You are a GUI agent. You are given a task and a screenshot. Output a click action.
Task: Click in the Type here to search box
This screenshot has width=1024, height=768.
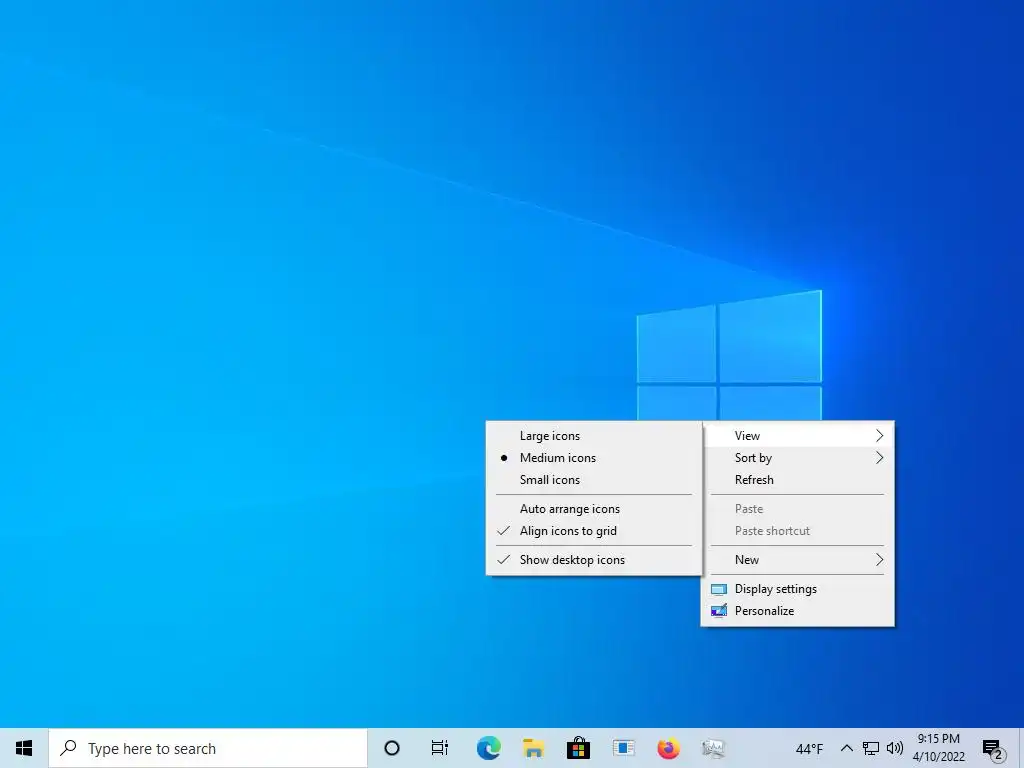[208, 748]
